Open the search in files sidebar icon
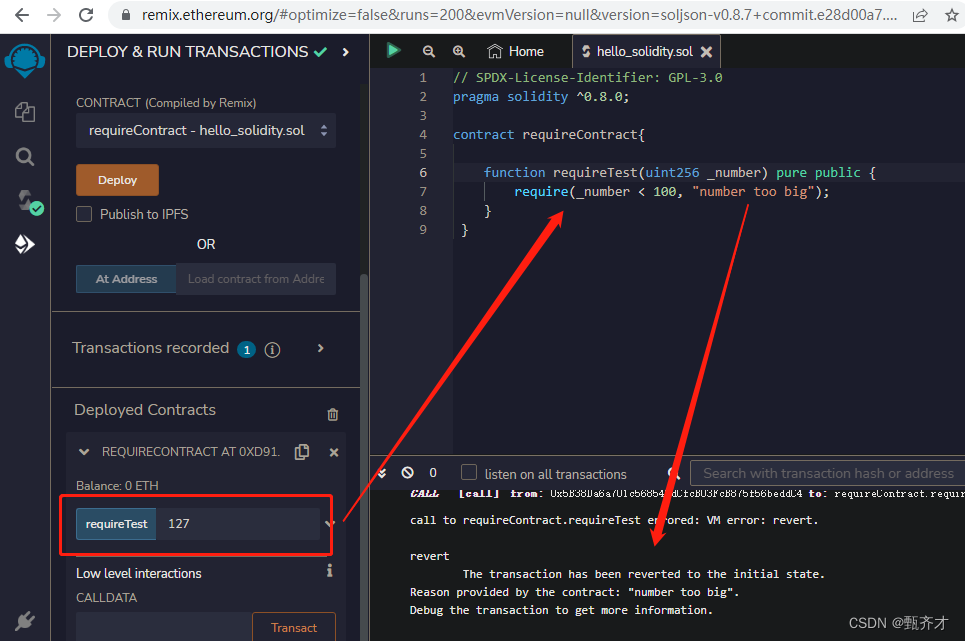 tap(25, 157)
